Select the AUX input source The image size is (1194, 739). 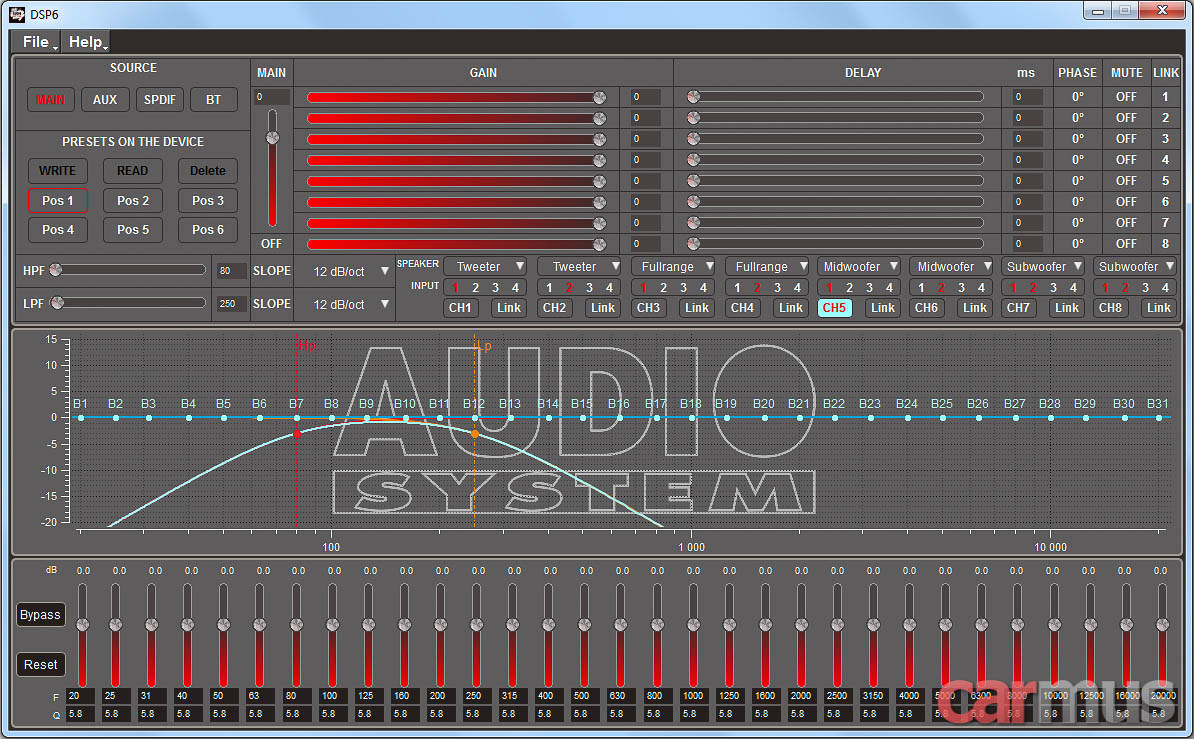click(105, 99)
